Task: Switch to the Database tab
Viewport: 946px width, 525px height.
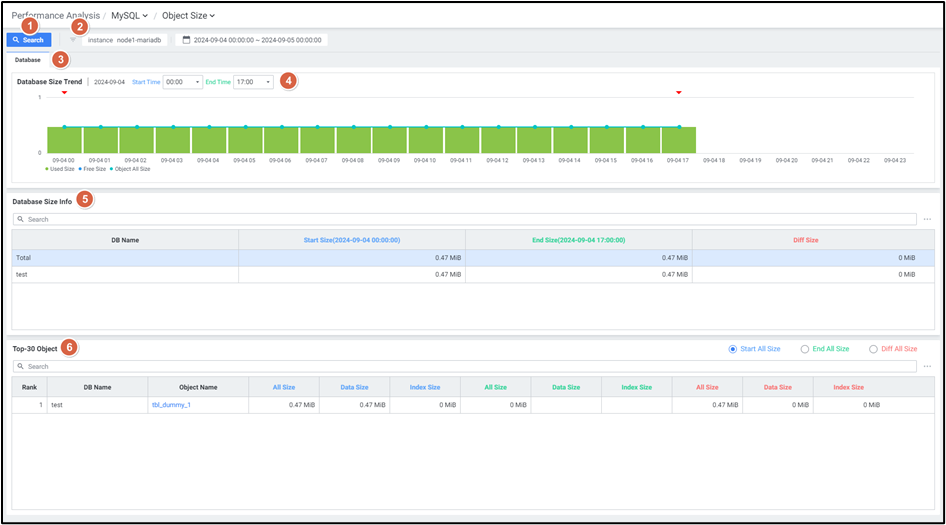Action: tap(28, 60)
